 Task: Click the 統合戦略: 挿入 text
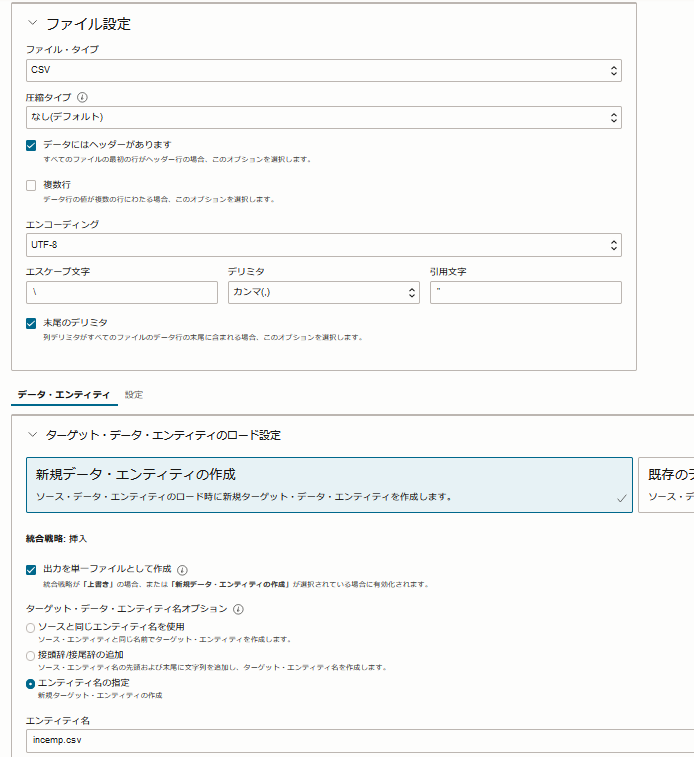[x=56, y=539]
